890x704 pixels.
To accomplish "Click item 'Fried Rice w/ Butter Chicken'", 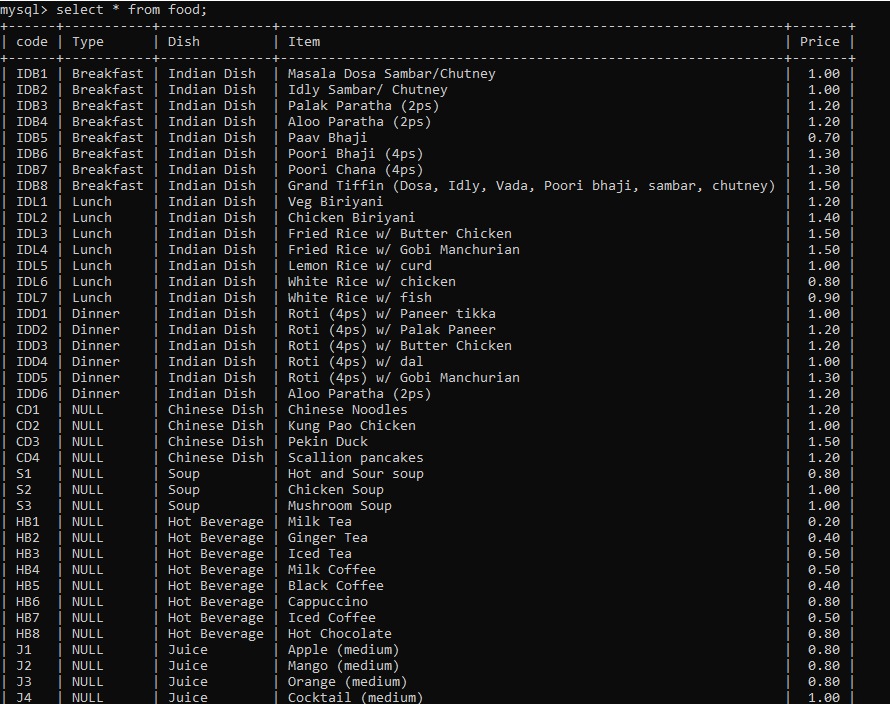I will coord(400,233).
